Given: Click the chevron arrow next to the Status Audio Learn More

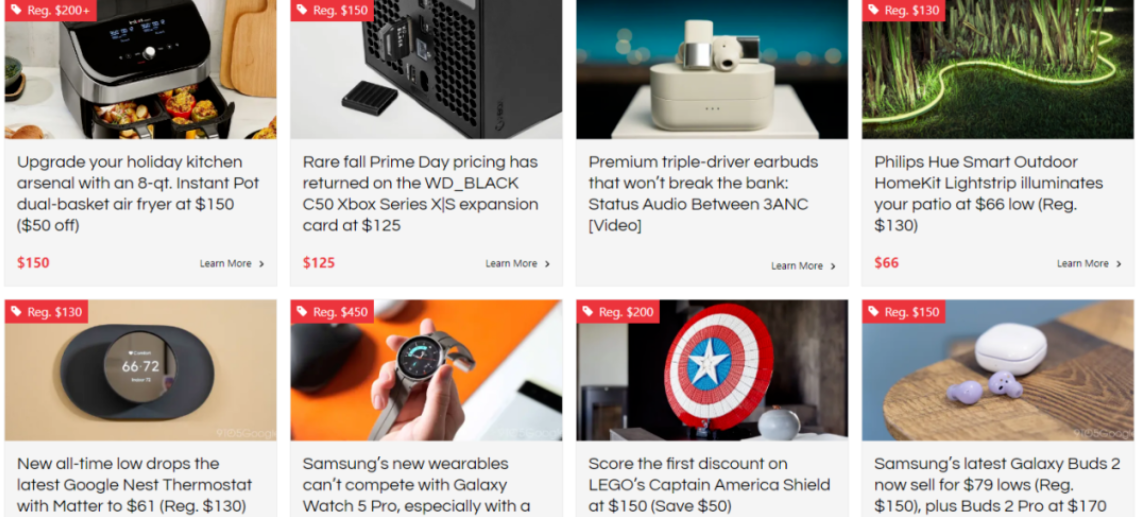Looking at the screenshot, I should pos(833,266).
